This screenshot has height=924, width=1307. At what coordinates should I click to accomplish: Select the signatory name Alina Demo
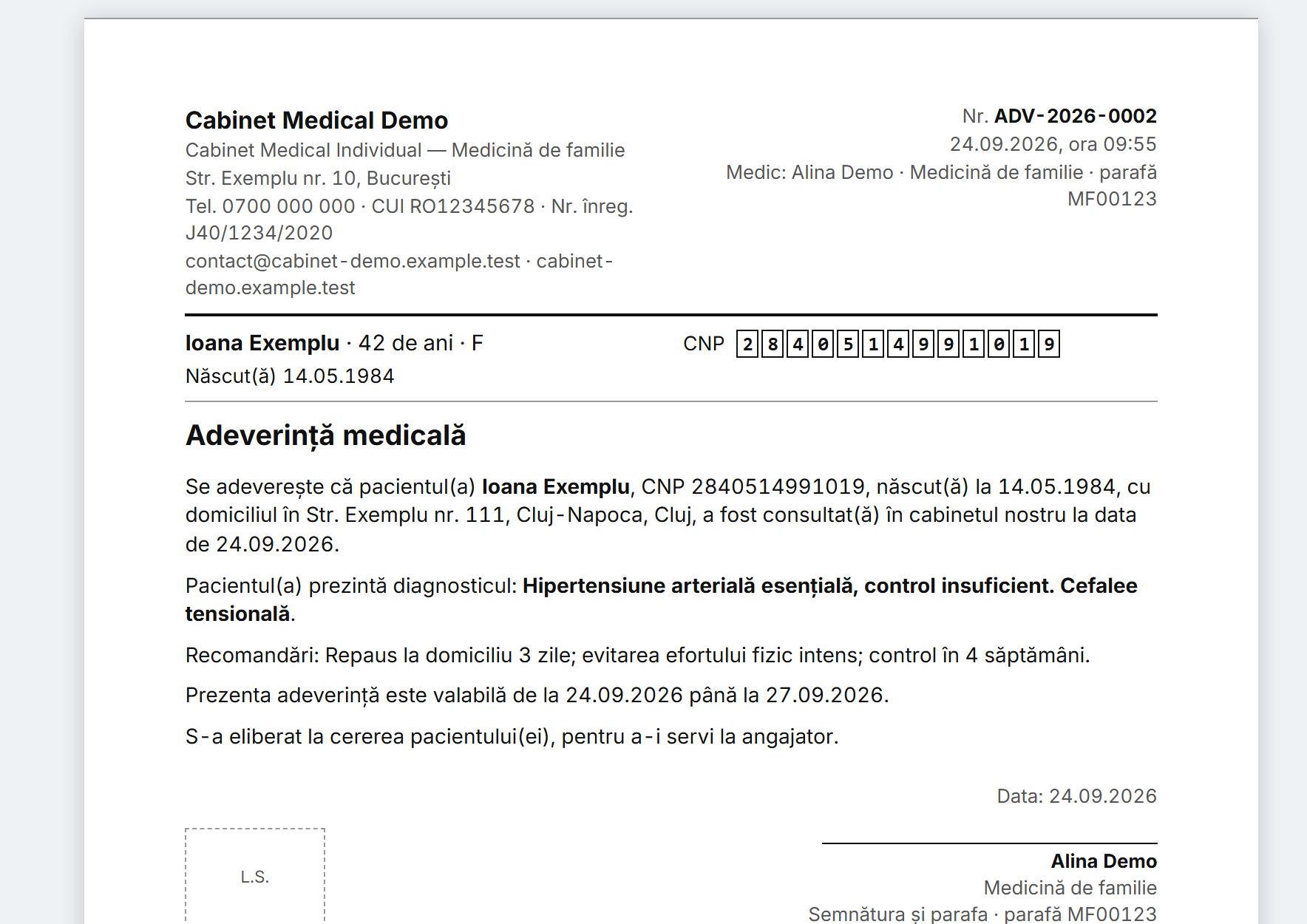[1104, 861]
